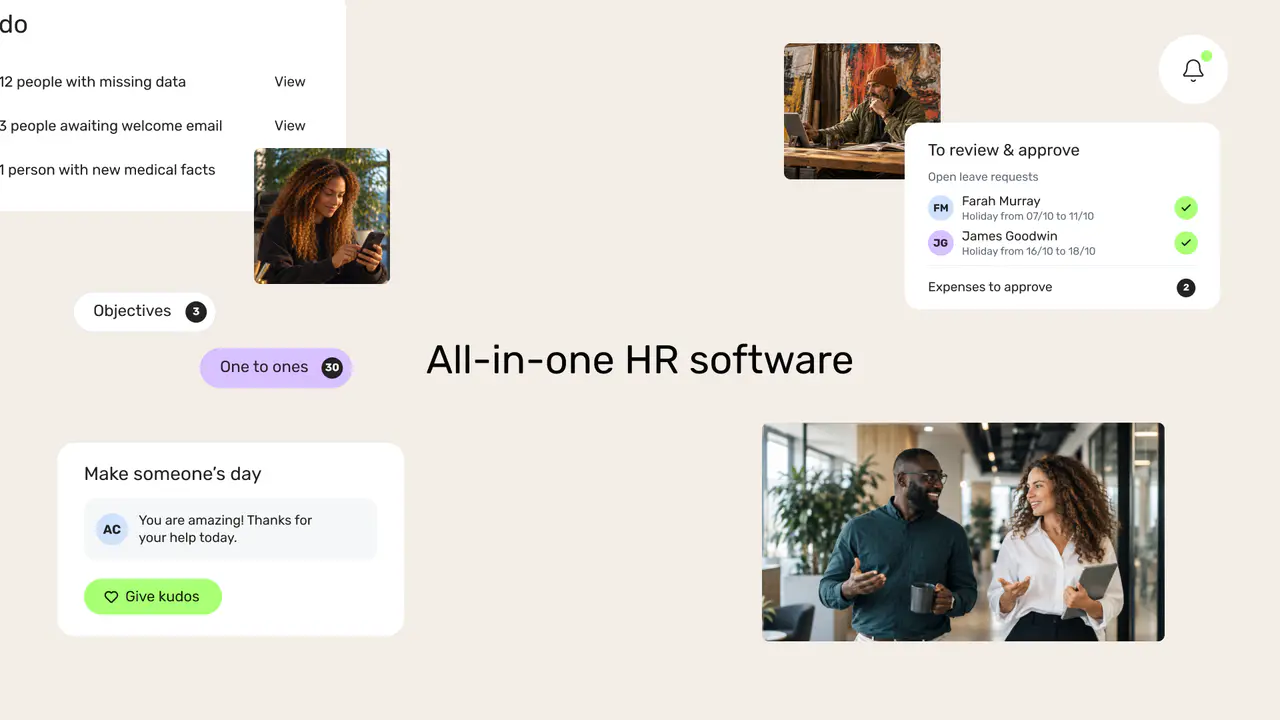Click "Open leave requests" label

coord(983,177)
